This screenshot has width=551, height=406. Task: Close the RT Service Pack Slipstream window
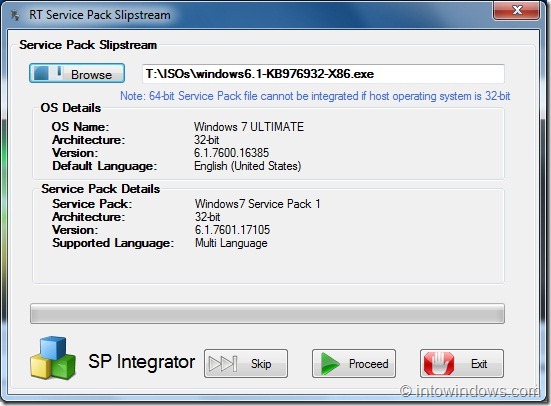pos(517,10)
